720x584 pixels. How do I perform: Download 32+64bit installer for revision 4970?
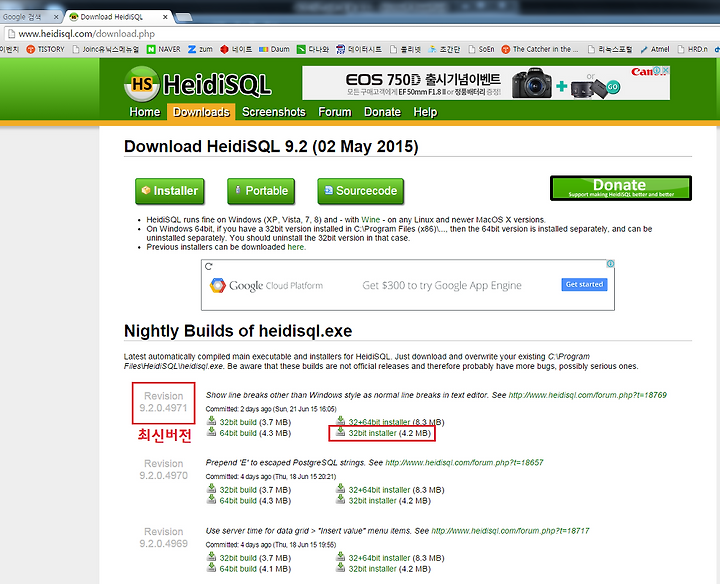coord(379,490)
